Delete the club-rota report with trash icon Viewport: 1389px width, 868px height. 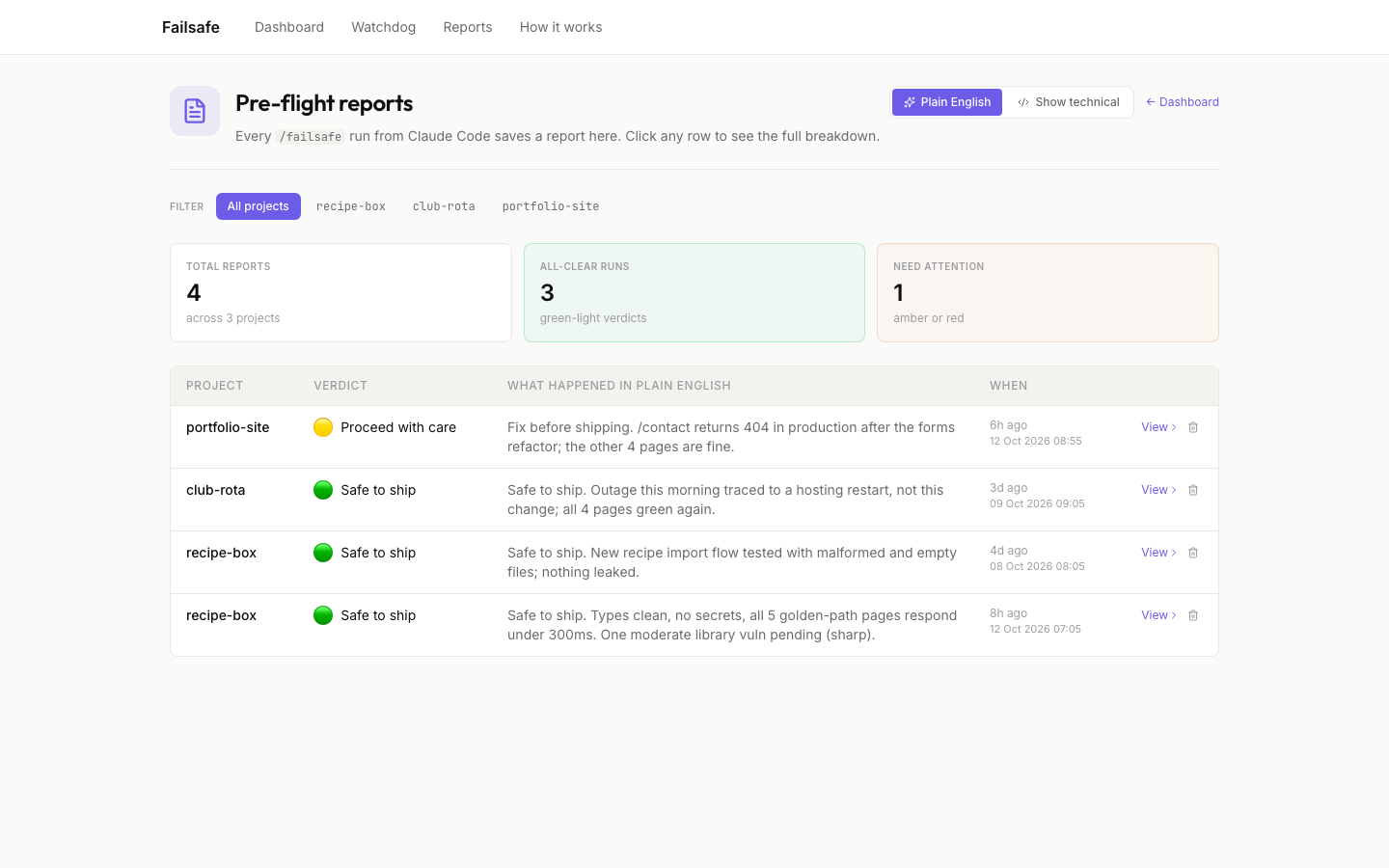pos(1193,490)
